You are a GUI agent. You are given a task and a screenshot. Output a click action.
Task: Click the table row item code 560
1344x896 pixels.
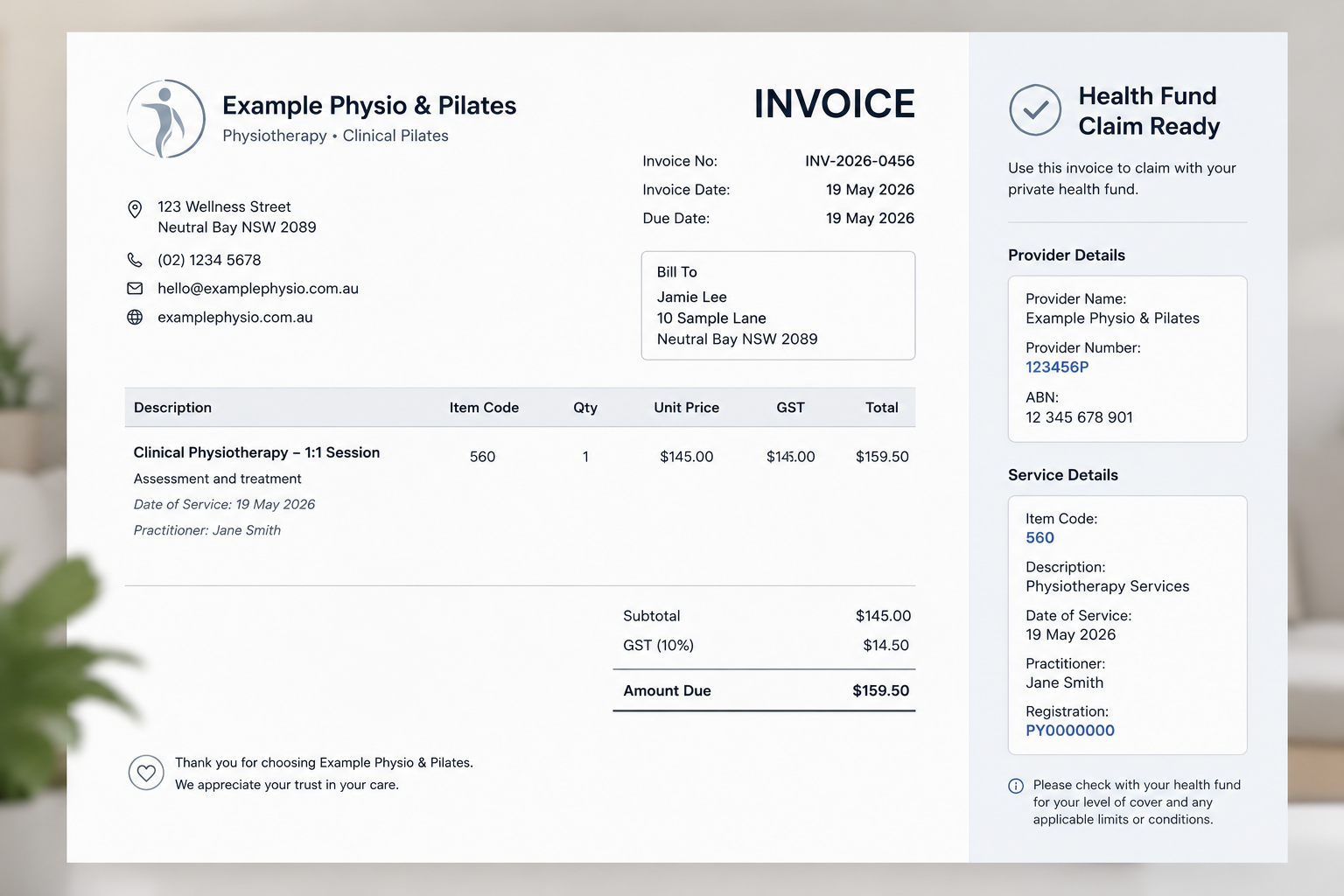482,457
